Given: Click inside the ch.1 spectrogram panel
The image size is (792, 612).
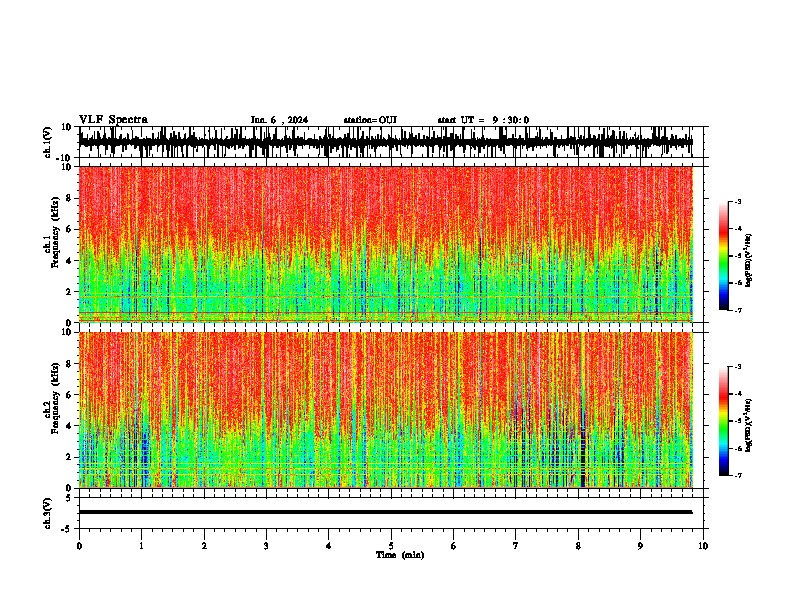Looking at the screenshot, I should coord(386,244).
